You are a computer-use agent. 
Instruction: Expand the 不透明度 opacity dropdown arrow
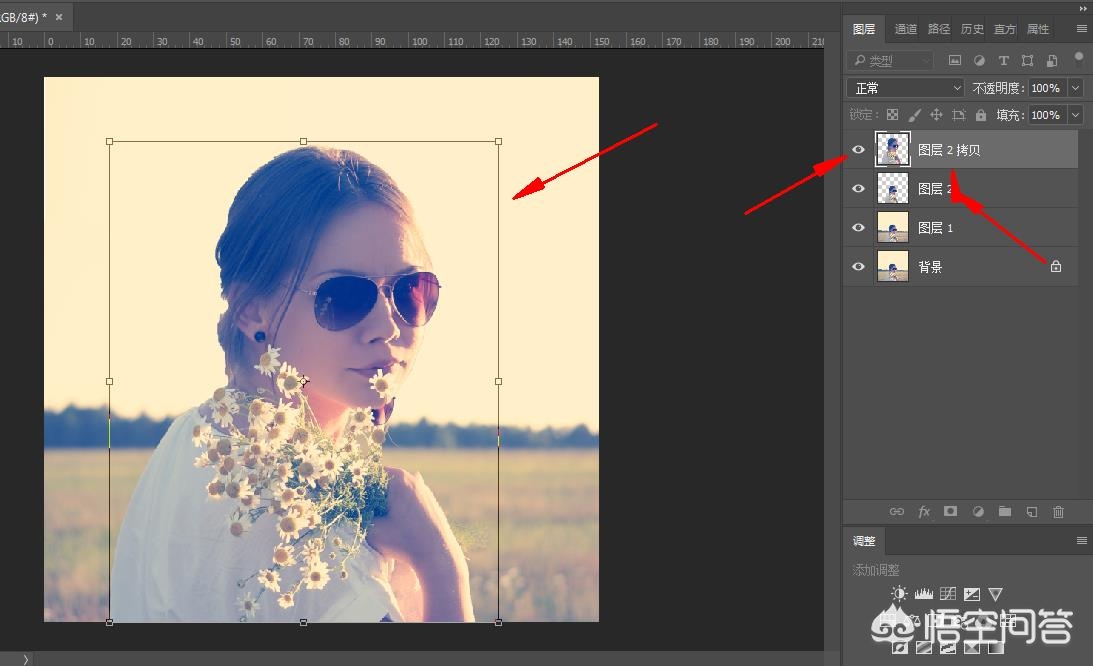(x=1076, y=88)
